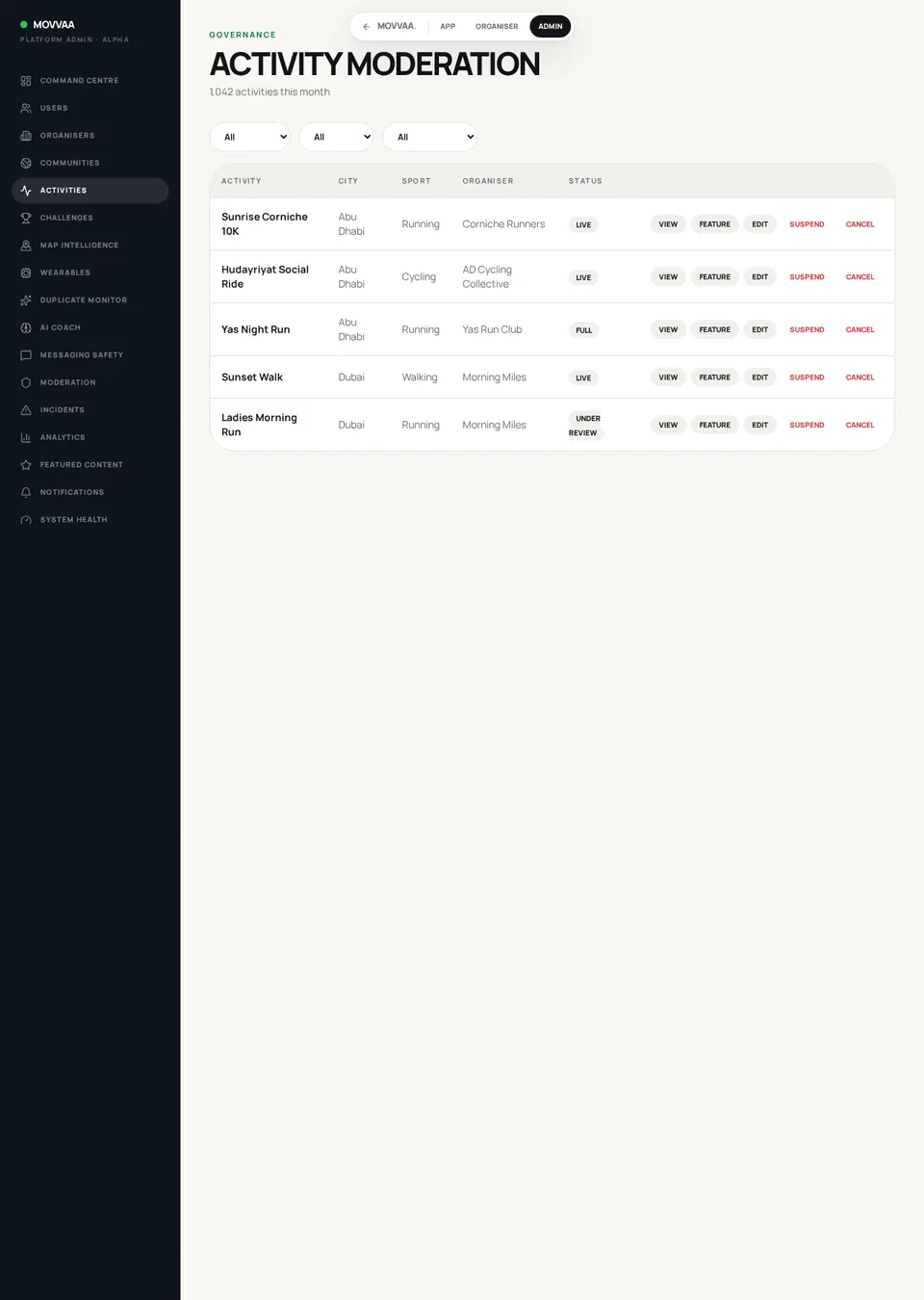View the Sunrise Corniche 10K activity
924x1300 pixels.
click(668, 224)
